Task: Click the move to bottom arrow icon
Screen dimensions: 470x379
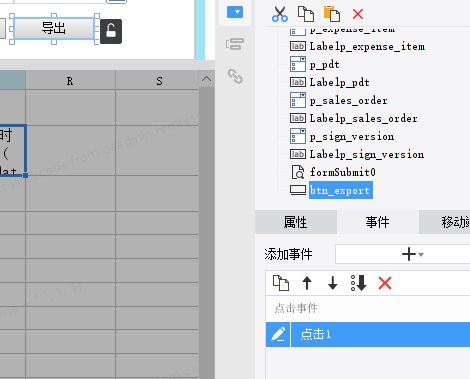Action: (359, 283)
